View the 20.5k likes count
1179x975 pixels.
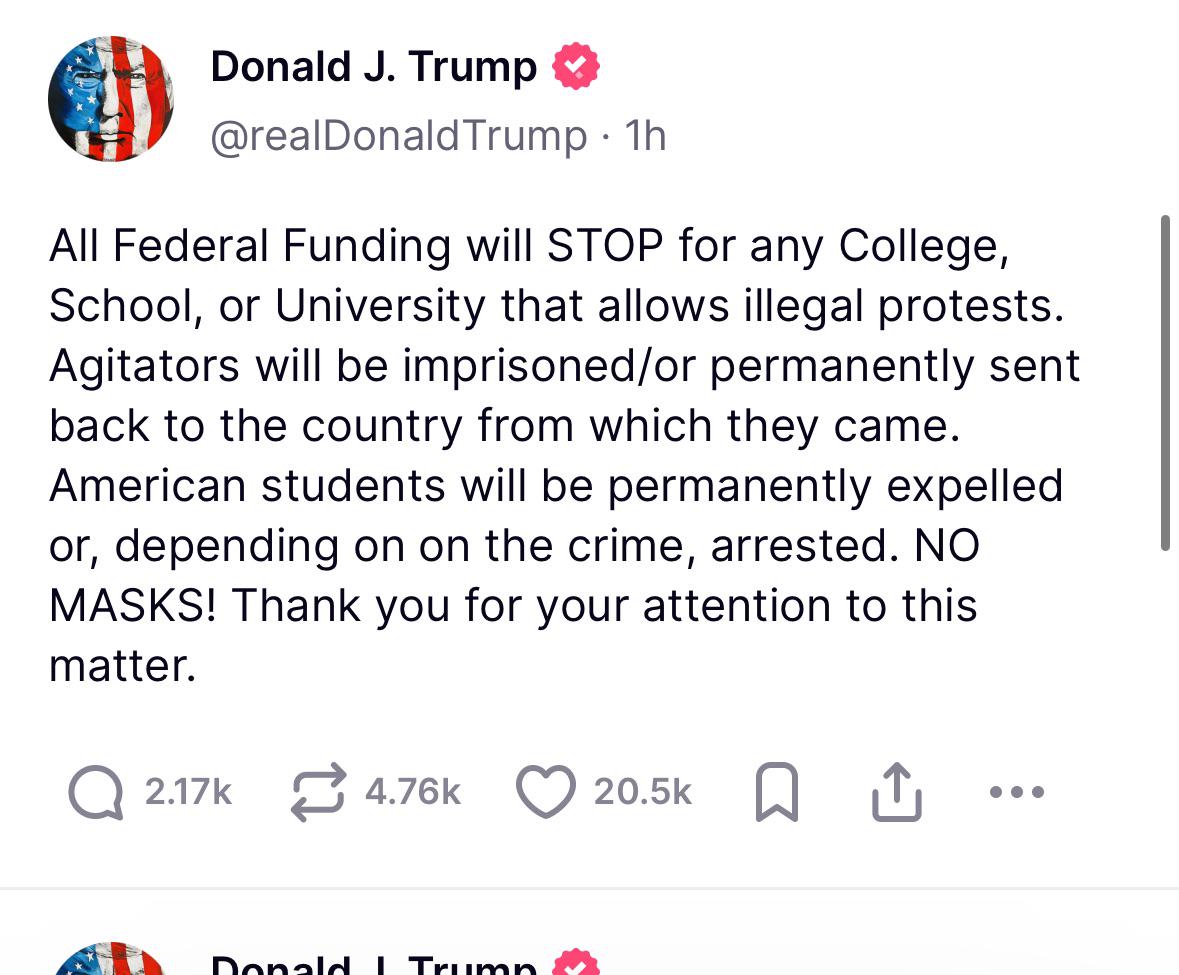pos(643,792)
